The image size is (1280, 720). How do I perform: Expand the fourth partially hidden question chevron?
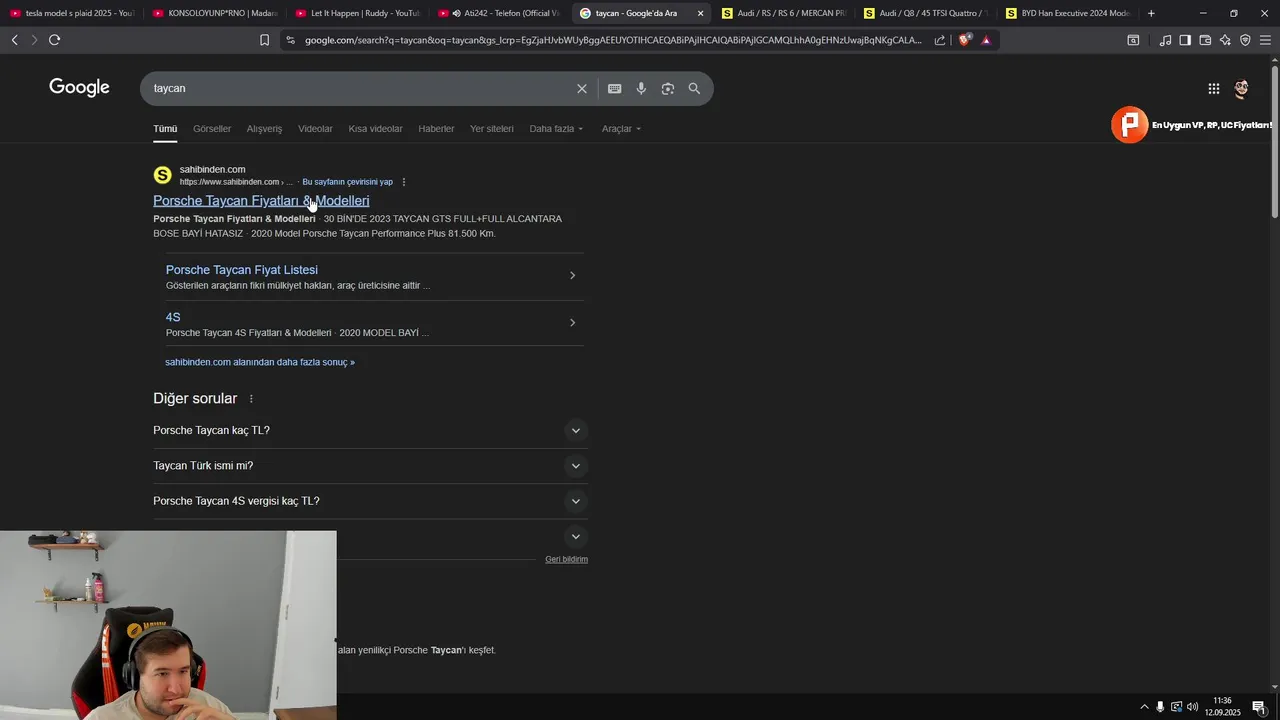pos(575,537)
